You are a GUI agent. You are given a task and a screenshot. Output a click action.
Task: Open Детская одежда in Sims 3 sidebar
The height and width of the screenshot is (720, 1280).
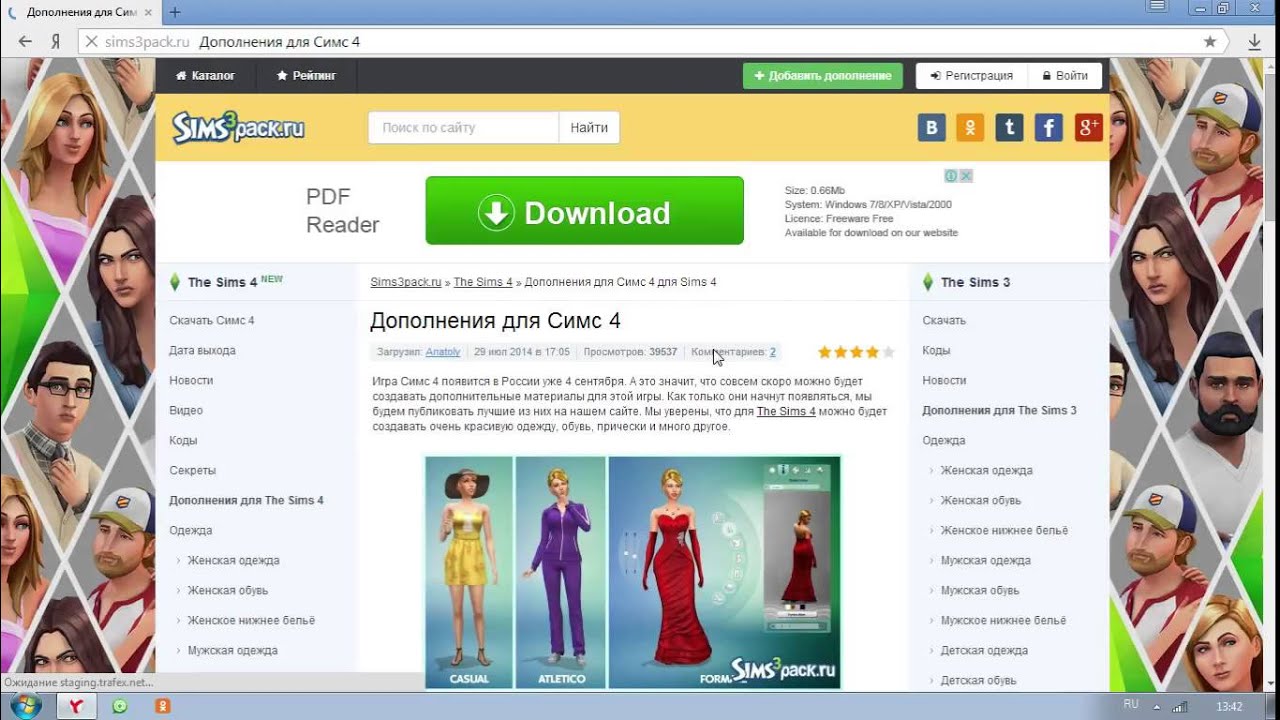pyautogui.click(x=984, y=650)
